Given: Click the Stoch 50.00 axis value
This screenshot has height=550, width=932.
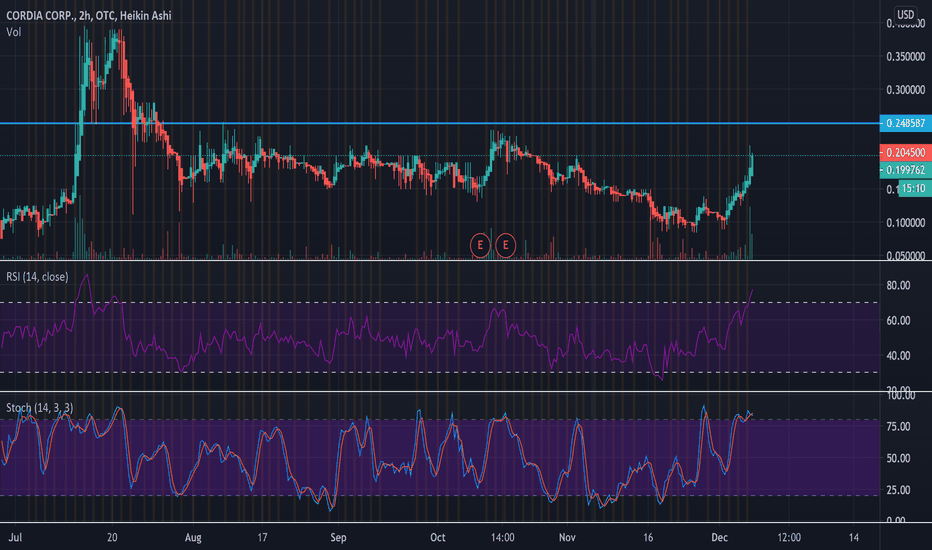Looking at the screenshot, I should [898, 458].
